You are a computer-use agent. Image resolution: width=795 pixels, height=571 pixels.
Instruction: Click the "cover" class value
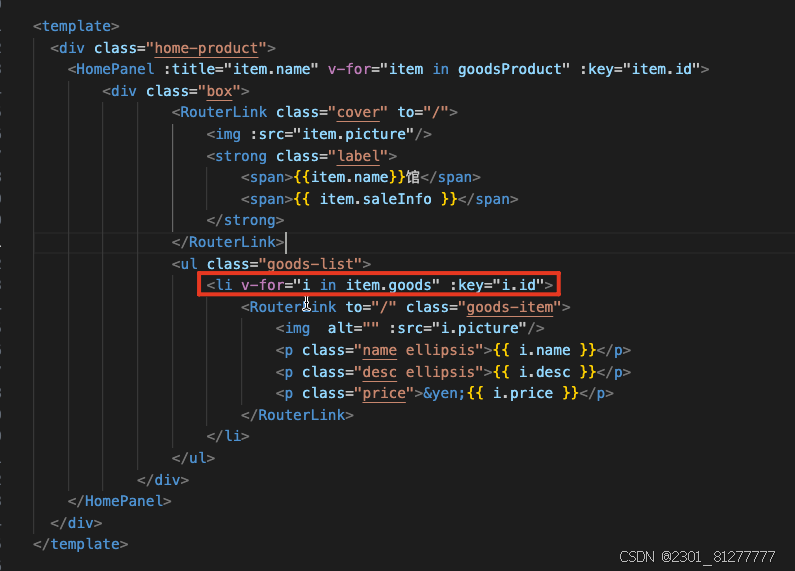point(358,113)
